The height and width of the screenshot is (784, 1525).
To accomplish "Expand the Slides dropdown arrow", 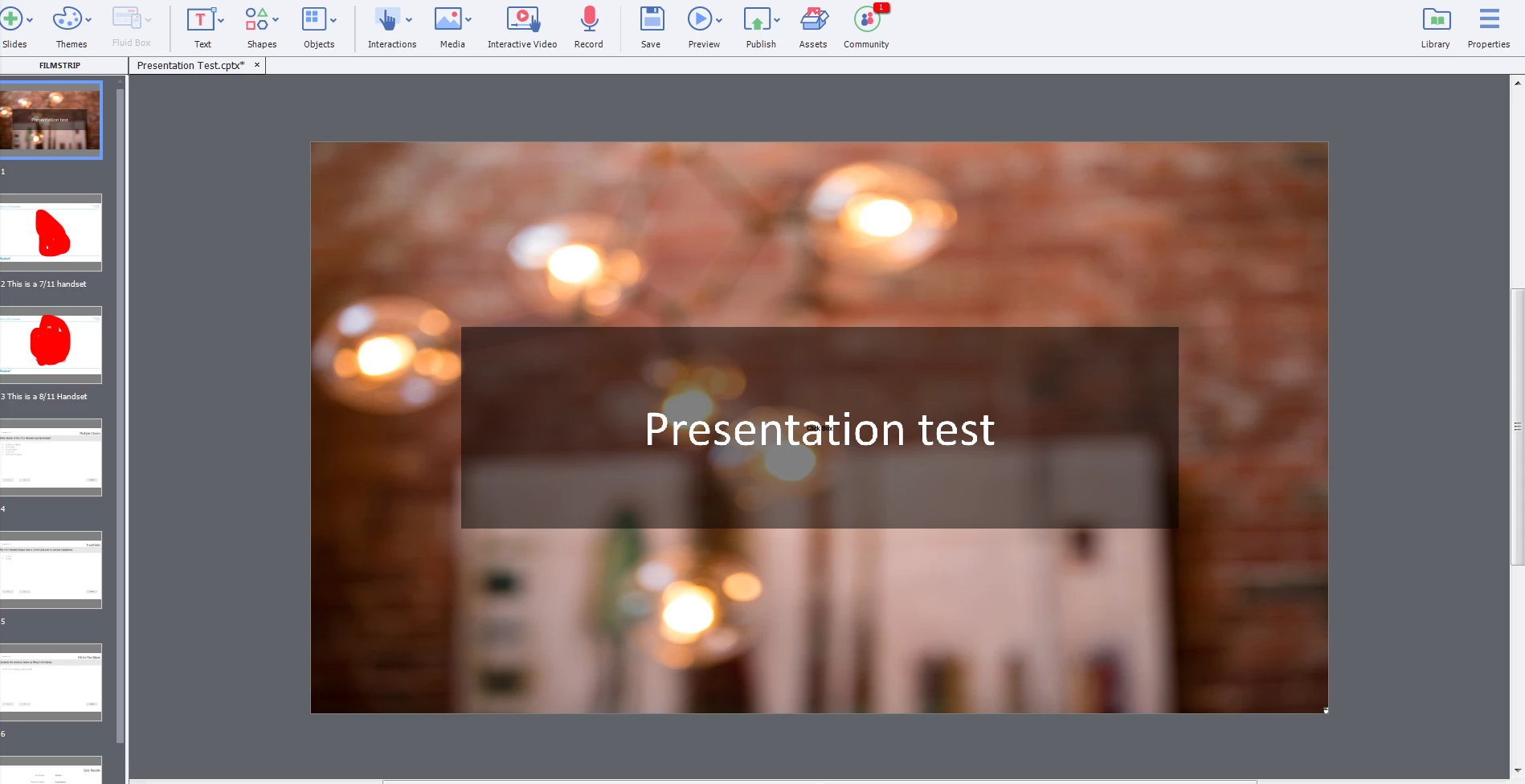I will pyautogui.click(x=30, y=19).
